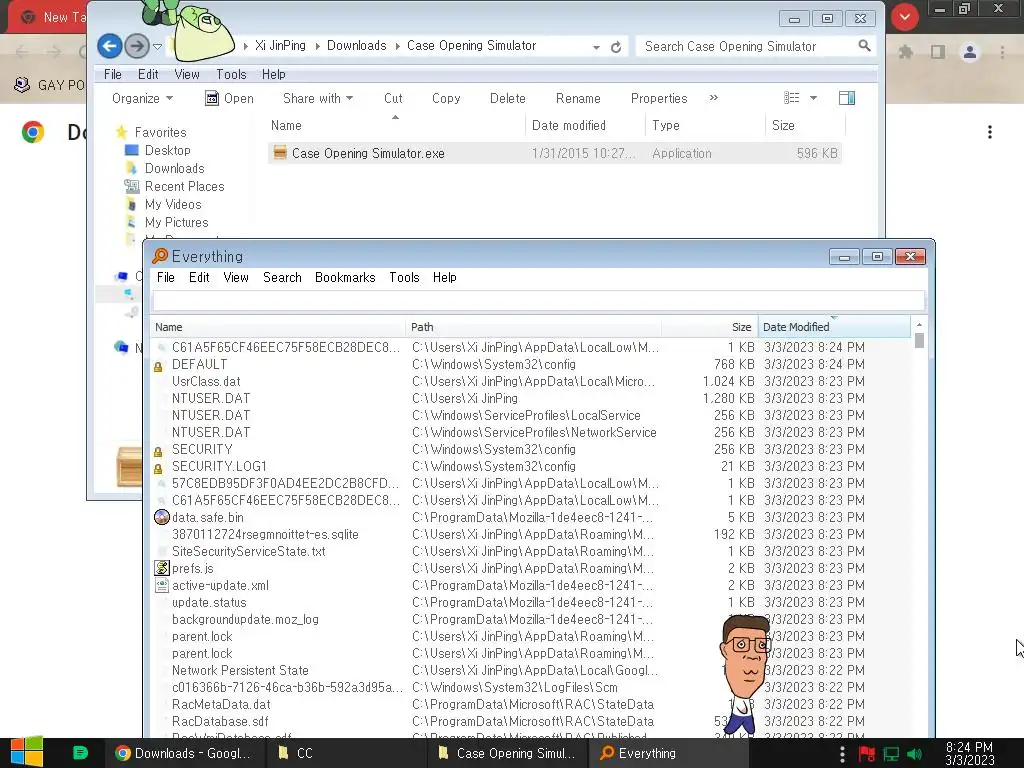This screenshot has width=1024, height=768.
Task: Click the Delete toolbar button
Action: 507,98
